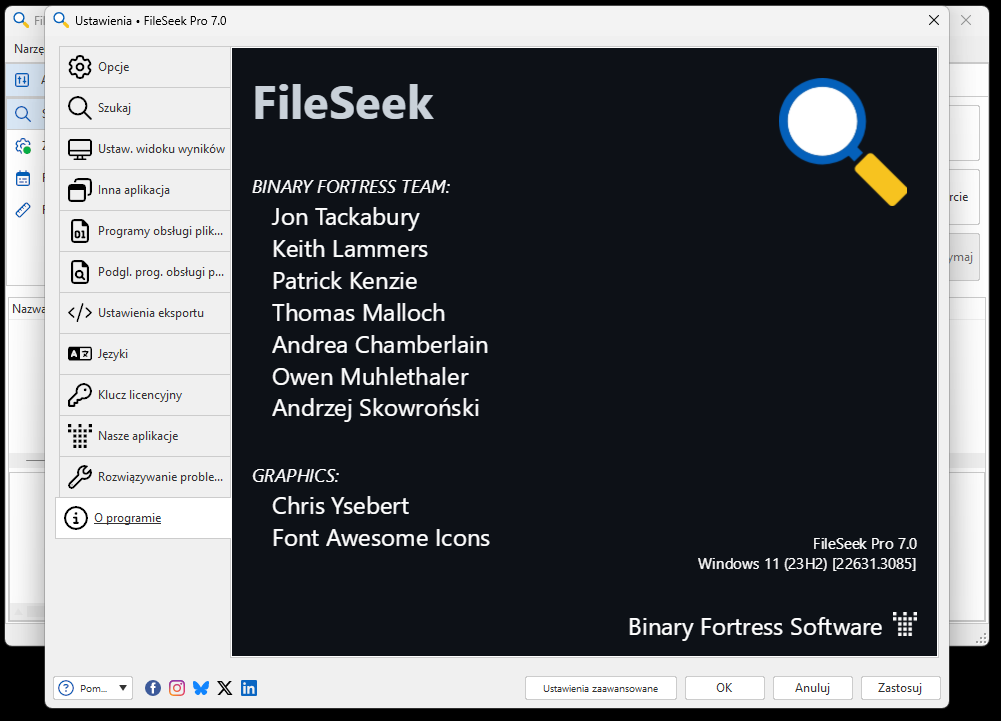The image size is (1001, 721).
Task: Click the Języki language icon
Action: point(80,354)
